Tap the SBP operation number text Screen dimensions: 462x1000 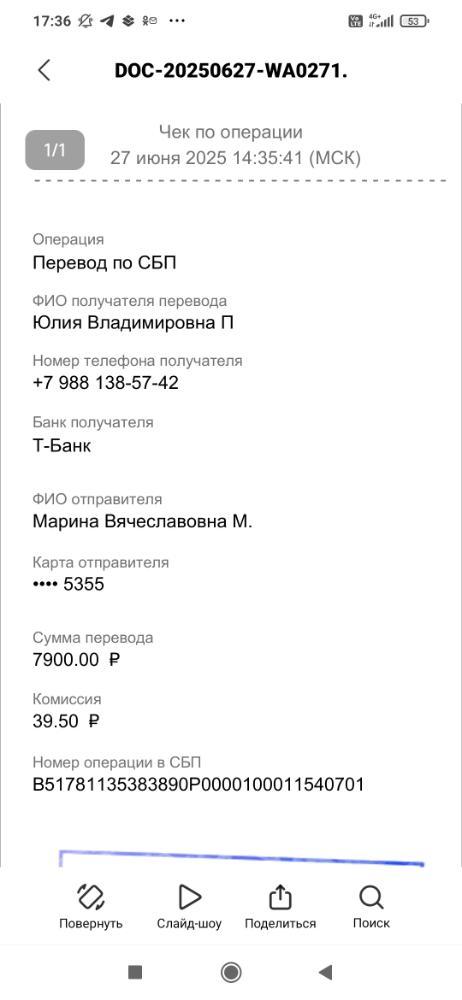(x=198, y=784)
